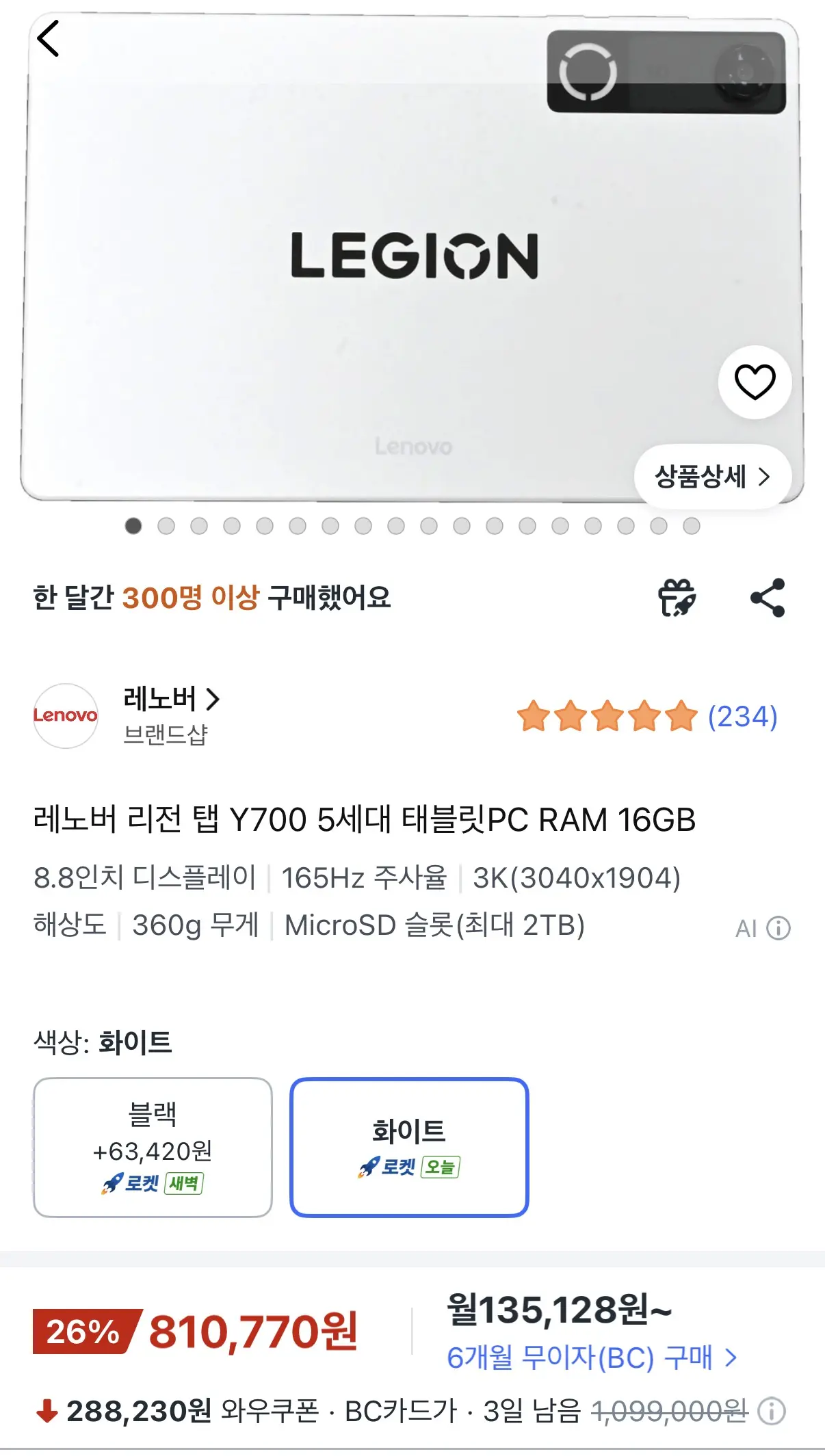Open the gift sending icon
Screen dimensions: 825x1456
(x=677, y=597)
